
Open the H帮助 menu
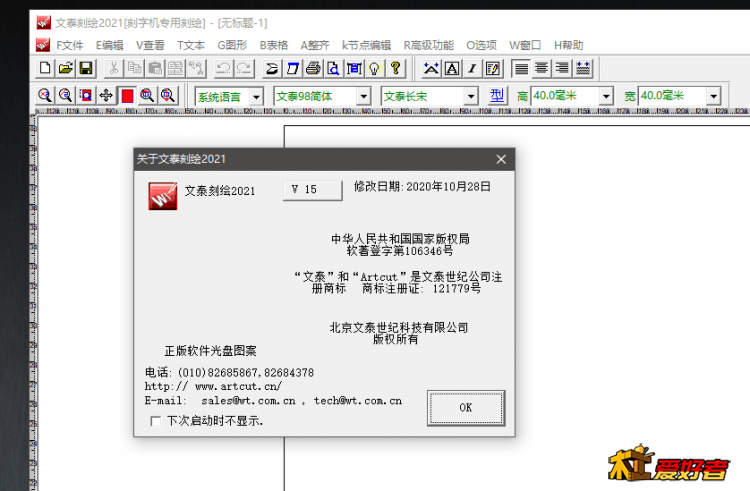[568, 45]
